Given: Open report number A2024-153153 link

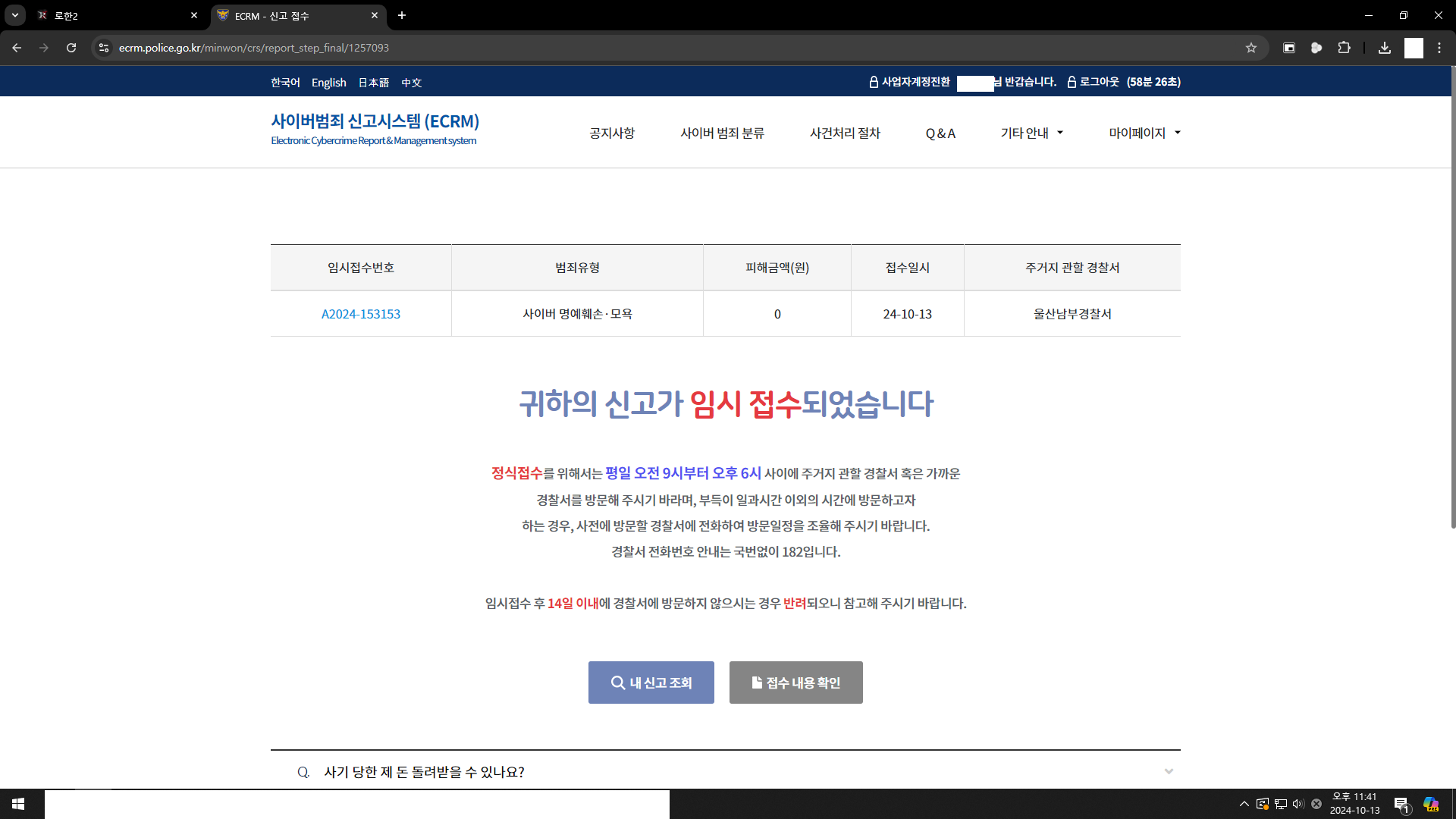Looking at the screenshot, I should point(361,314).
